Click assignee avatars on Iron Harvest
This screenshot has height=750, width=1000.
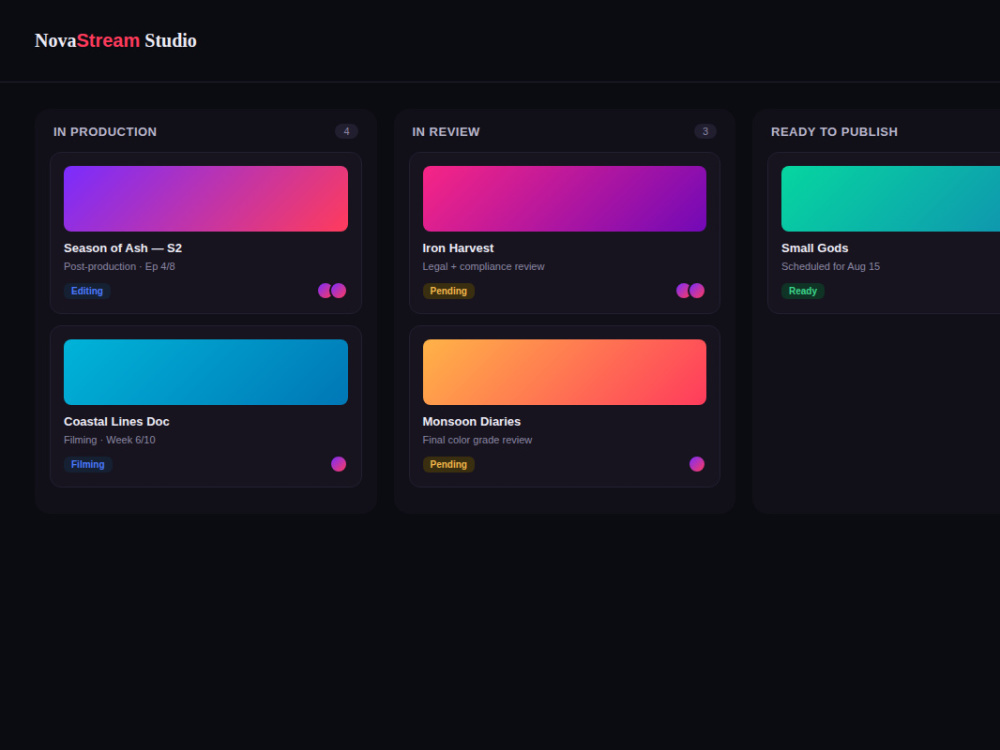[x=691, y=291]
